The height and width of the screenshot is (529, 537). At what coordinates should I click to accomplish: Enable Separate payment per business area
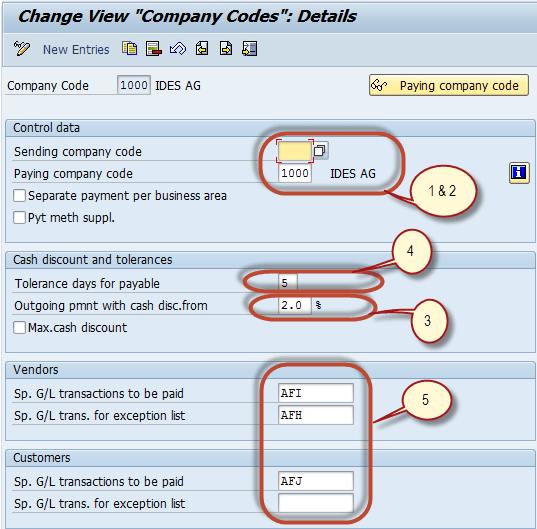click(19, 196)
